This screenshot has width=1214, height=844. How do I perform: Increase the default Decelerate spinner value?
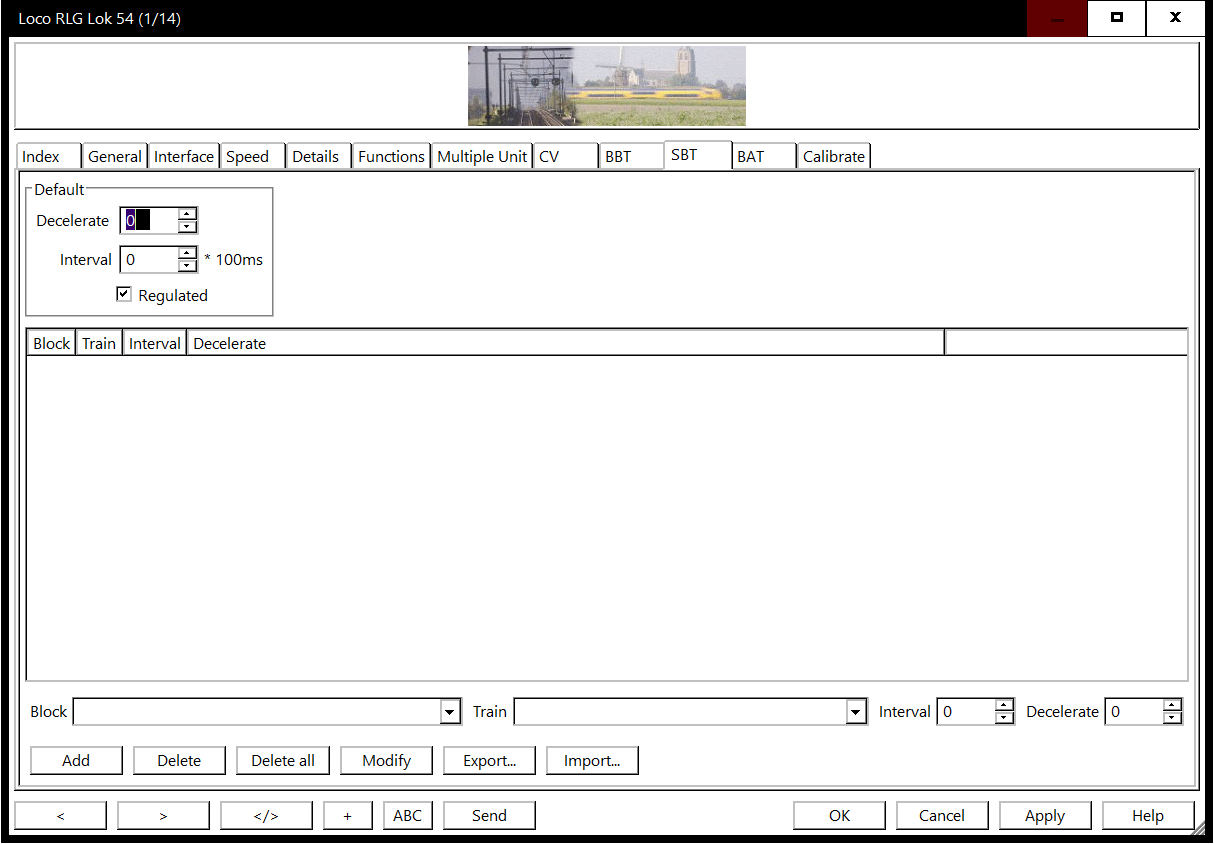click(x=187, y=214)
